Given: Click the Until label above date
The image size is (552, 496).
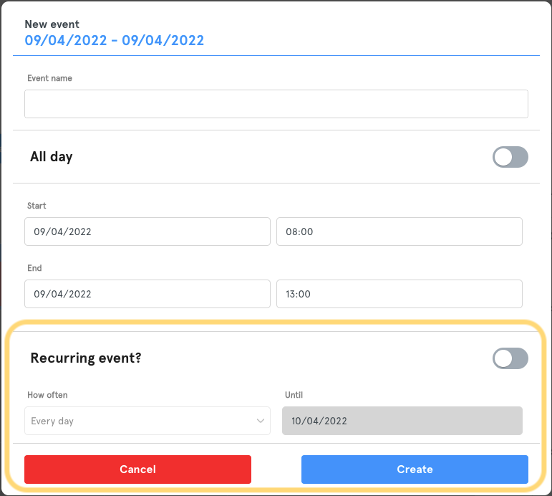Looking at the screenshot, I should pyautogui.click(x=294, y=395).
